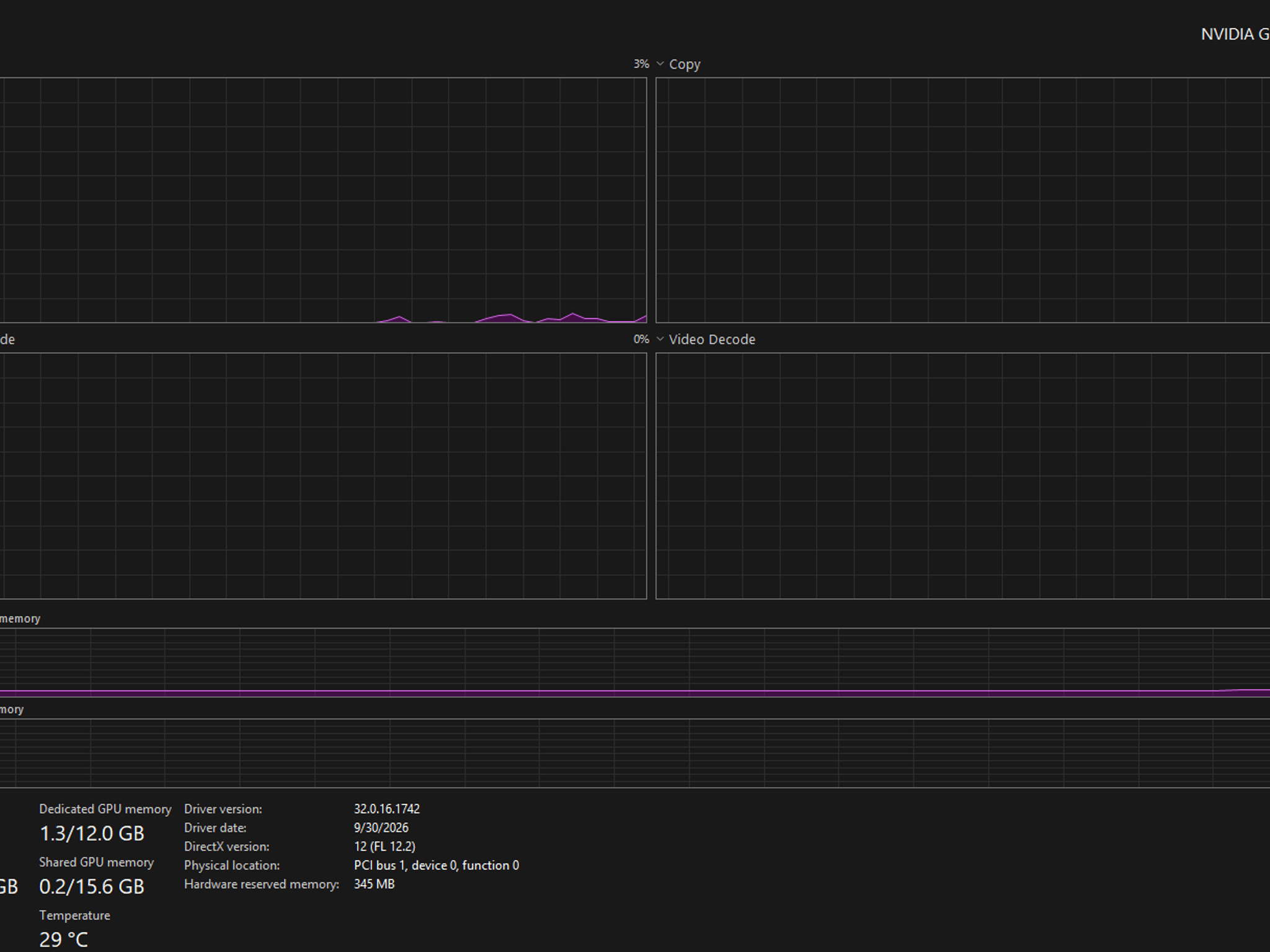This screenshot has width=1270, height=952.
Task: Click the 1.3/12.0 GB value
Action: (x=92, y=834)
